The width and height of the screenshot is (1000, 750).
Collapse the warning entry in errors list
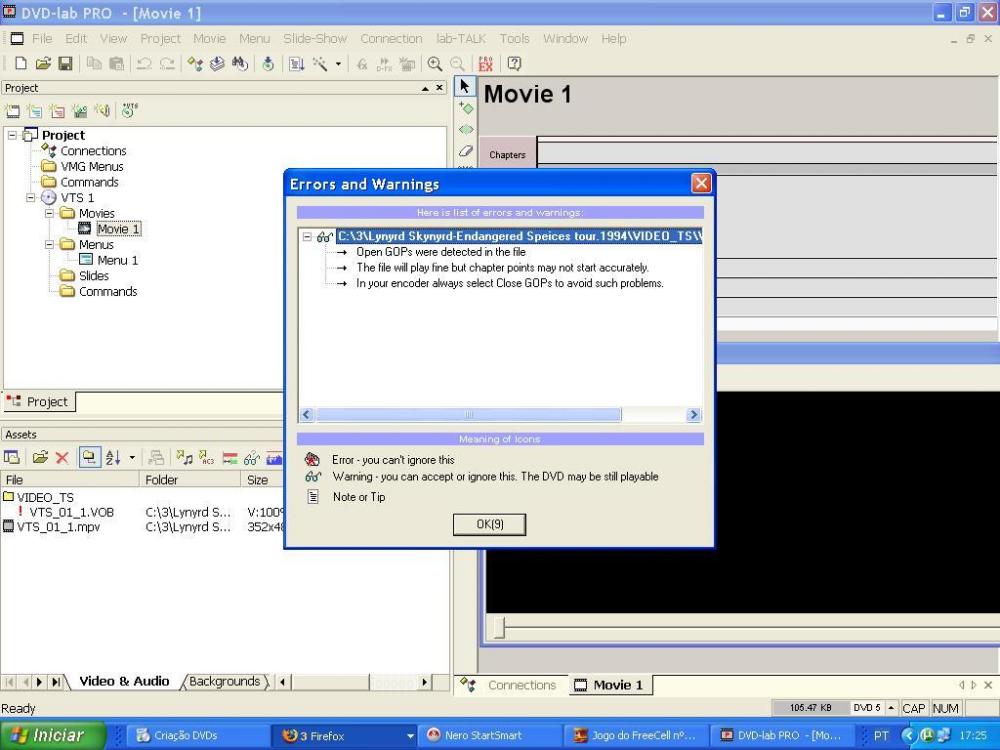(307, 237)
